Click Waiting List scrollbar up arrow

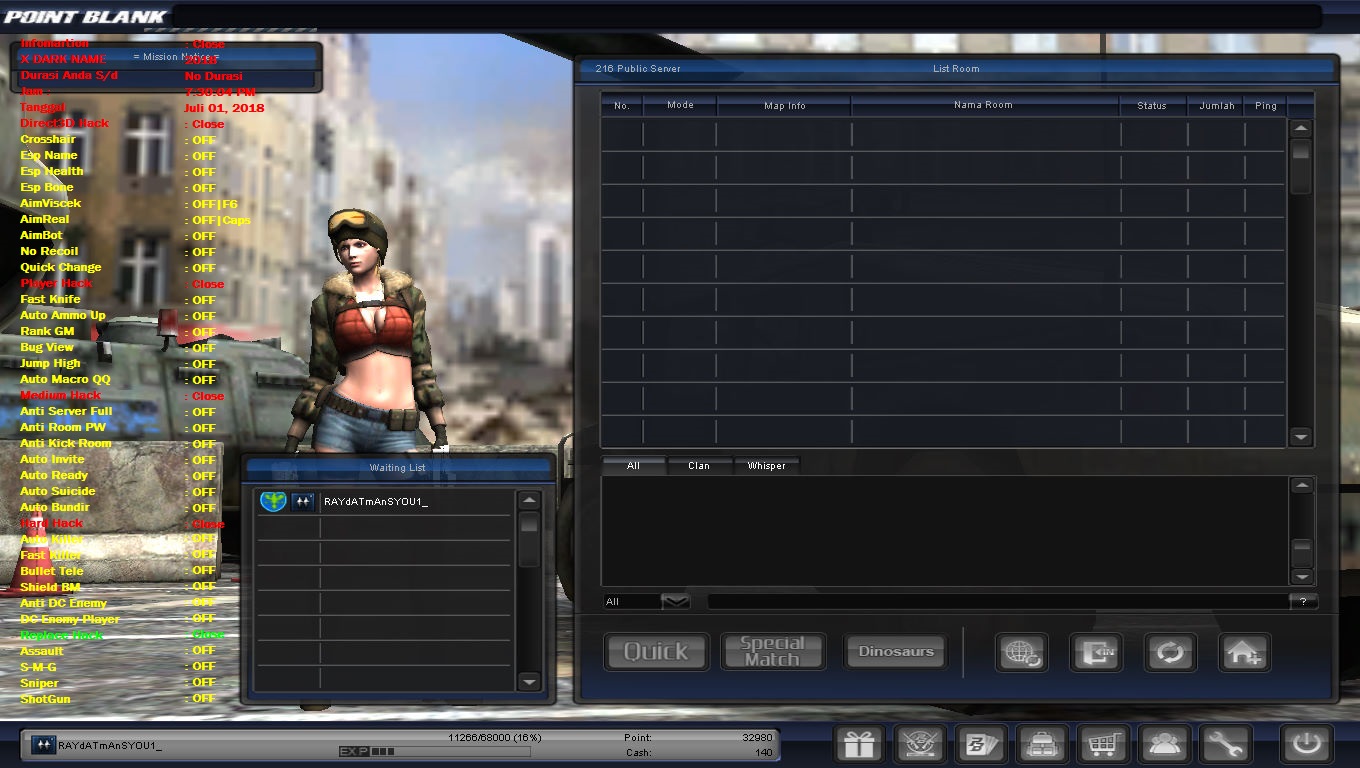[529, 500]
